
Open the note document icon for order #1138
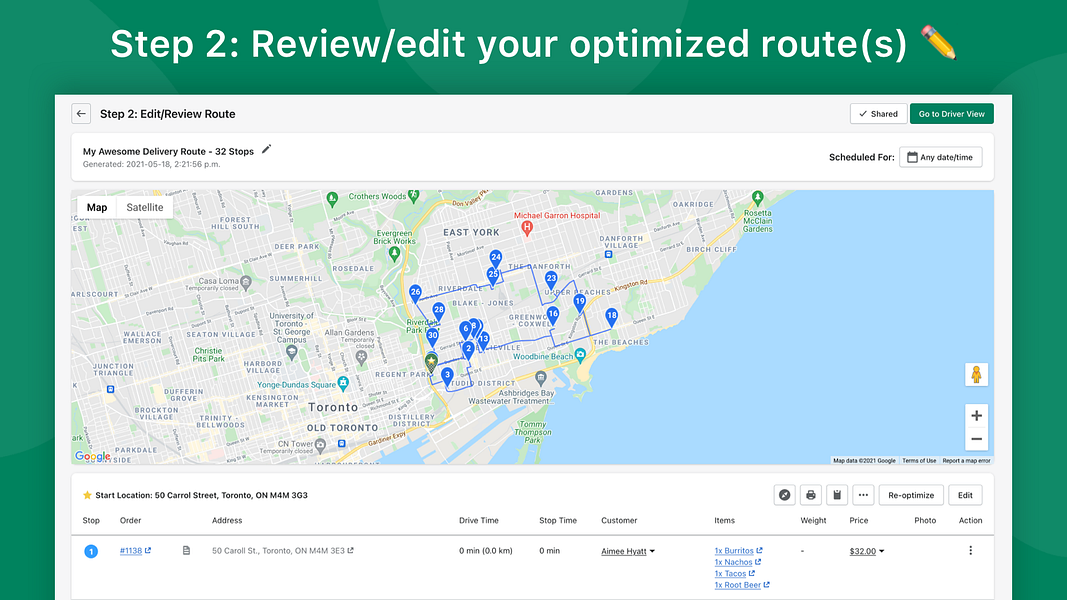pos(186,550)
